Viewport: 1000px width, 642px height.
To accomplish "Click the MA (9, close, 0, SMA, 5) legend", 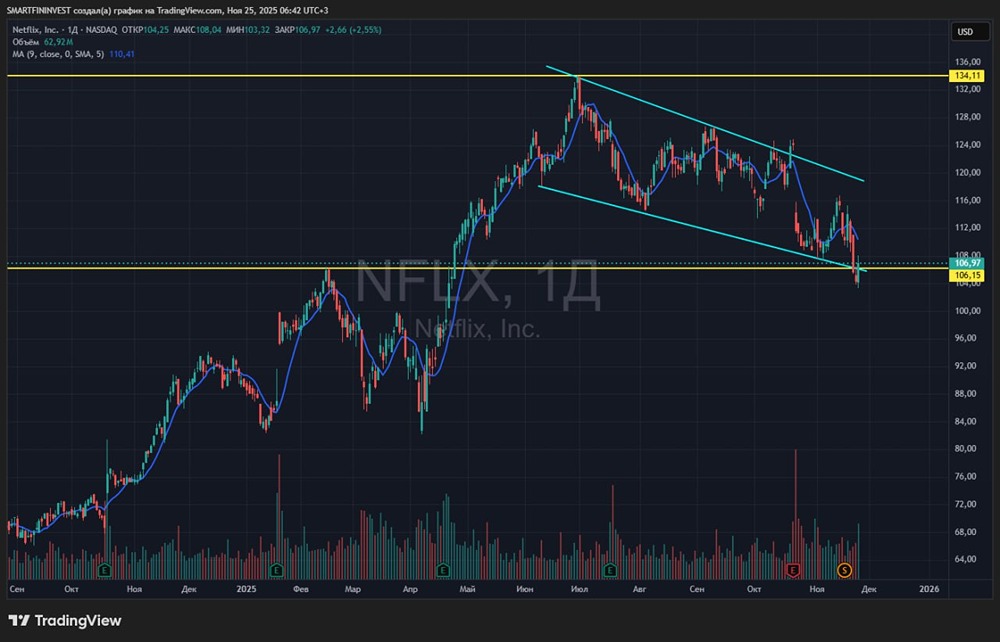I will (x=58, y=54).
